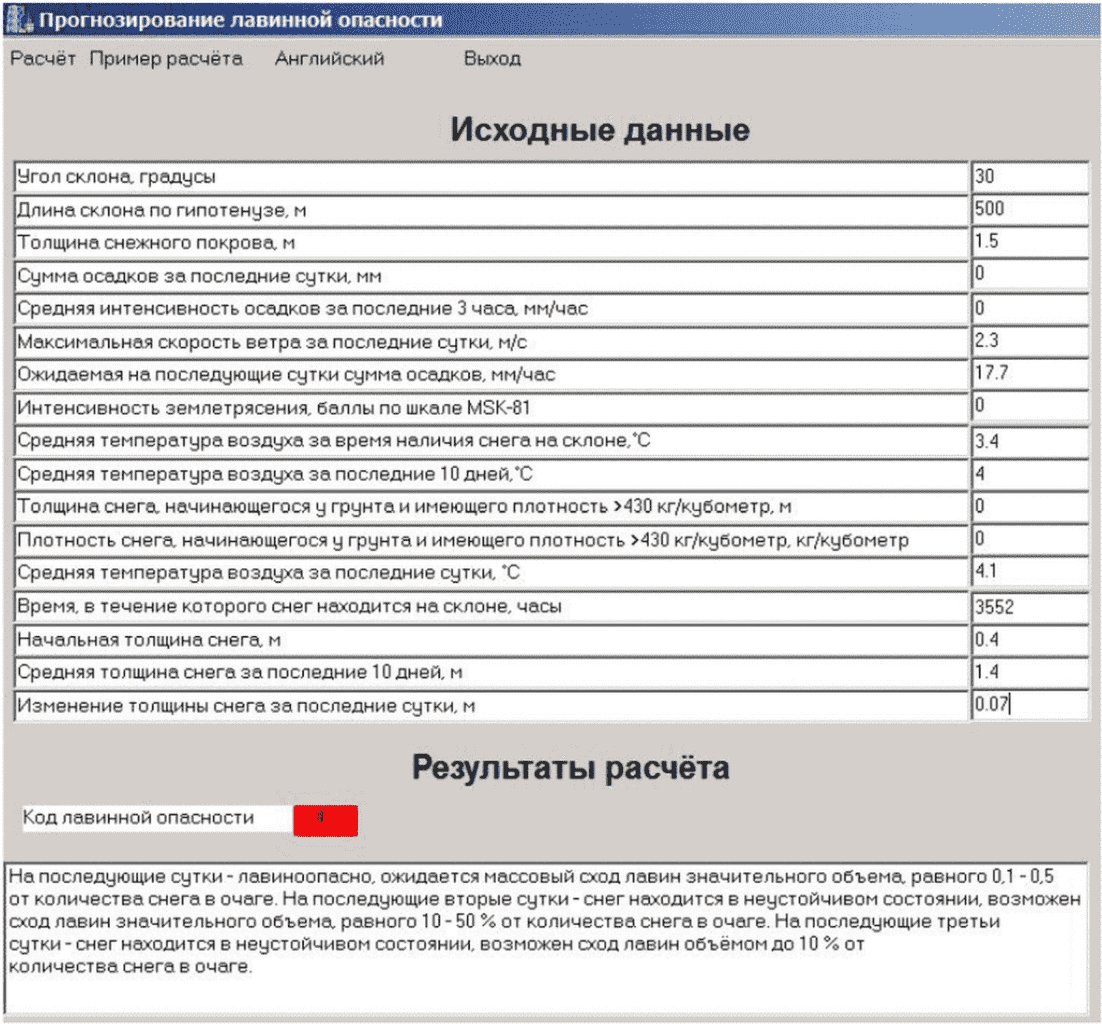1102x1024 pixels.
Task: Focus the Интенсивность землетрясения MSK-81 field
Action: (1029, 407)
